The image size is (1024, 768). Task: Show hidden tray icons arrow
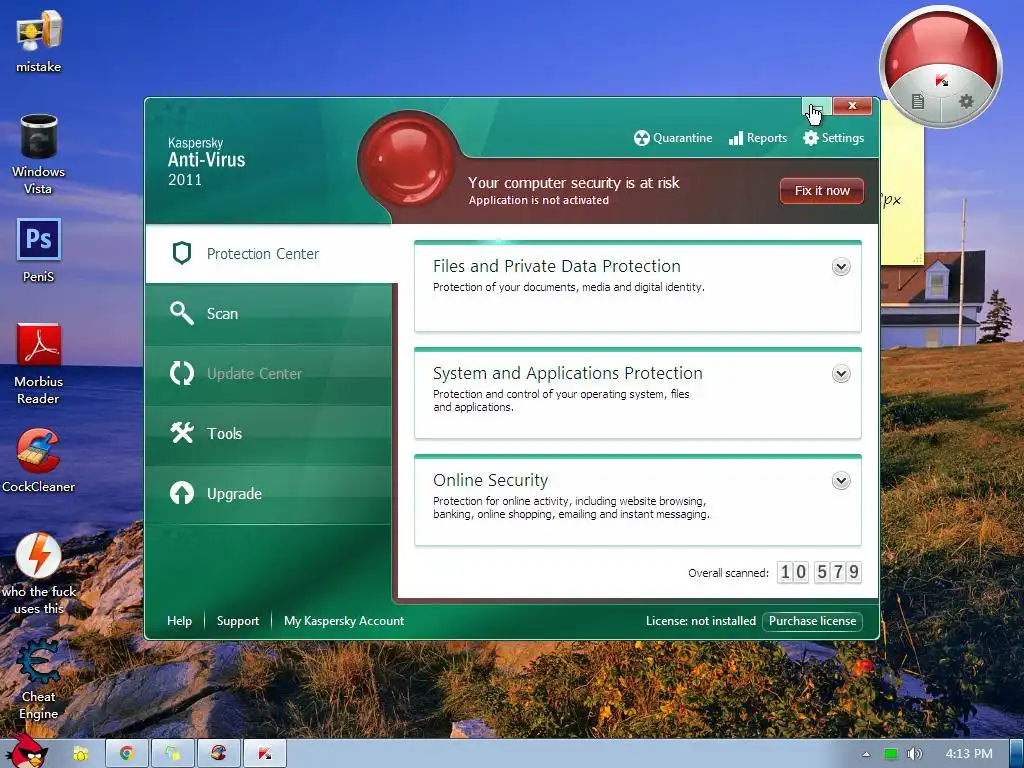coord(866,754)
